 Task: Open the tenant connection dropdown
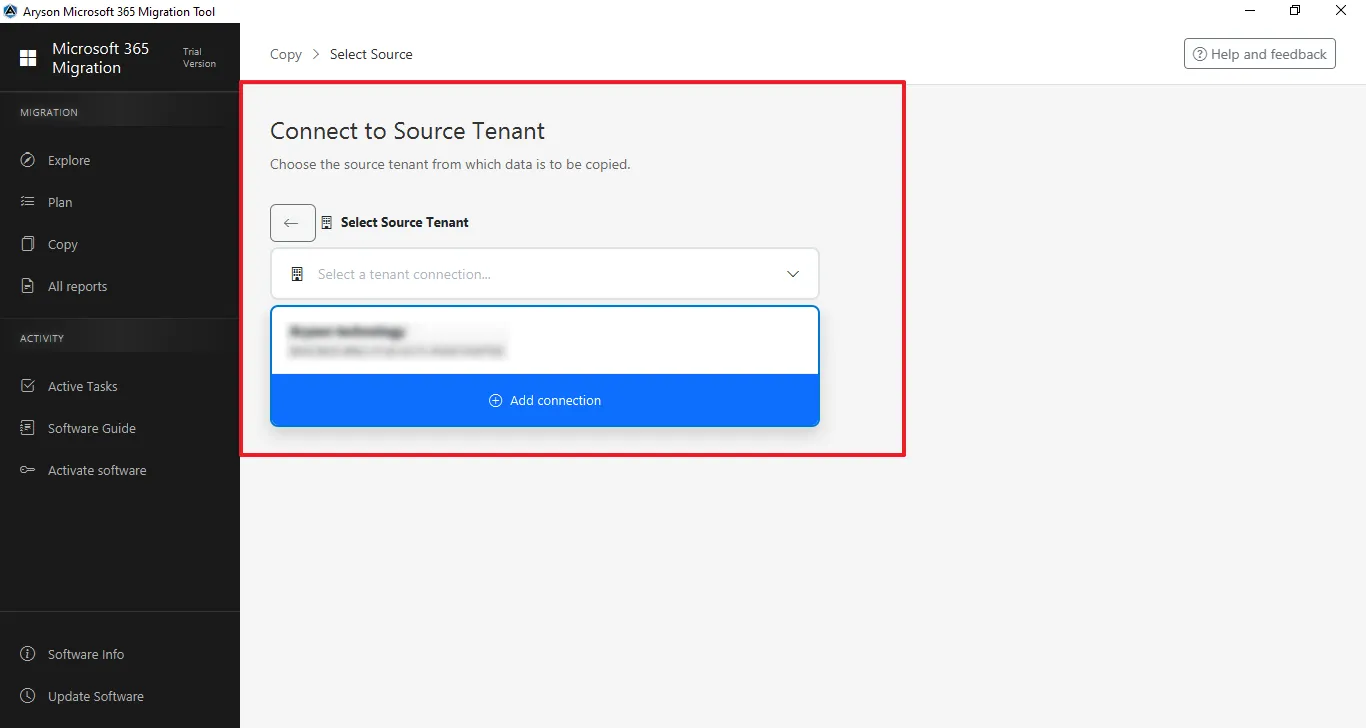(792, 273)
